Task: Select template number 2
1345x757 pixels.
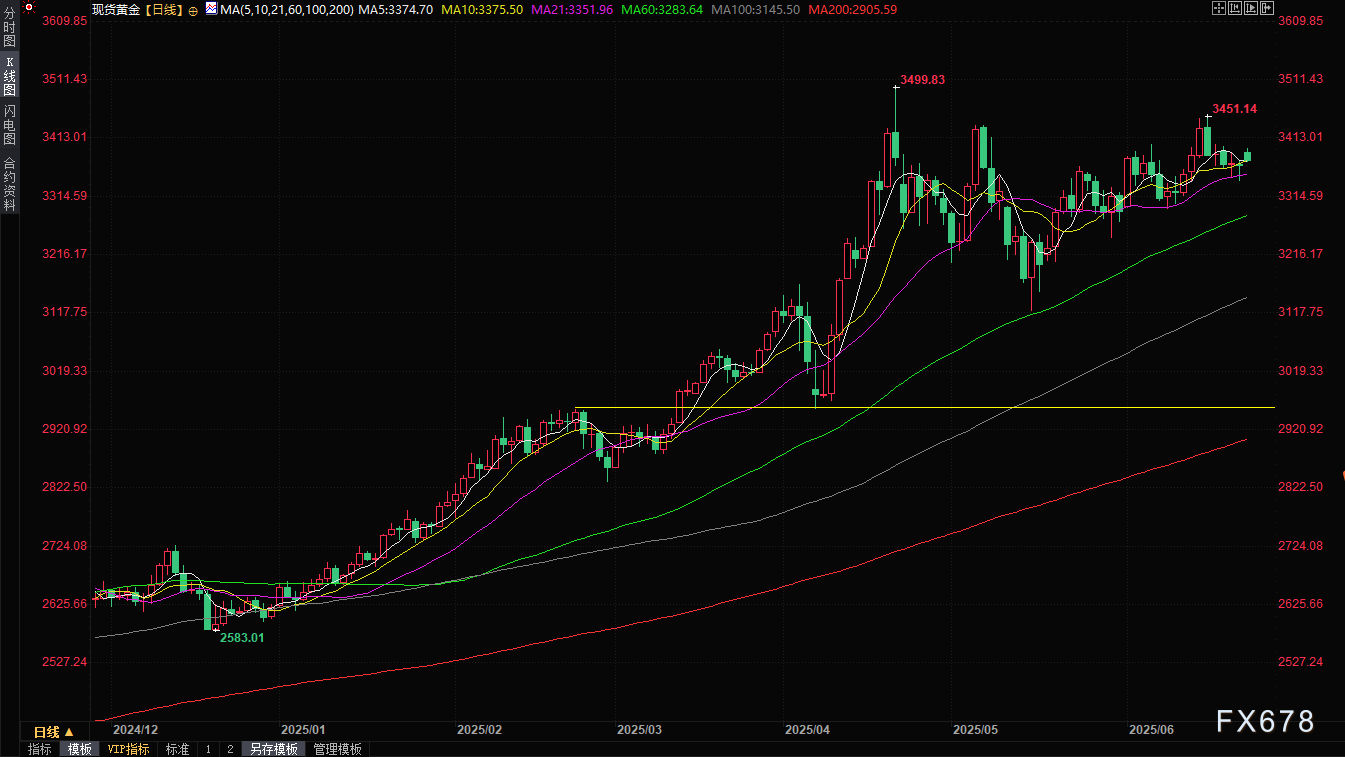Action: (x=230, y=749)
